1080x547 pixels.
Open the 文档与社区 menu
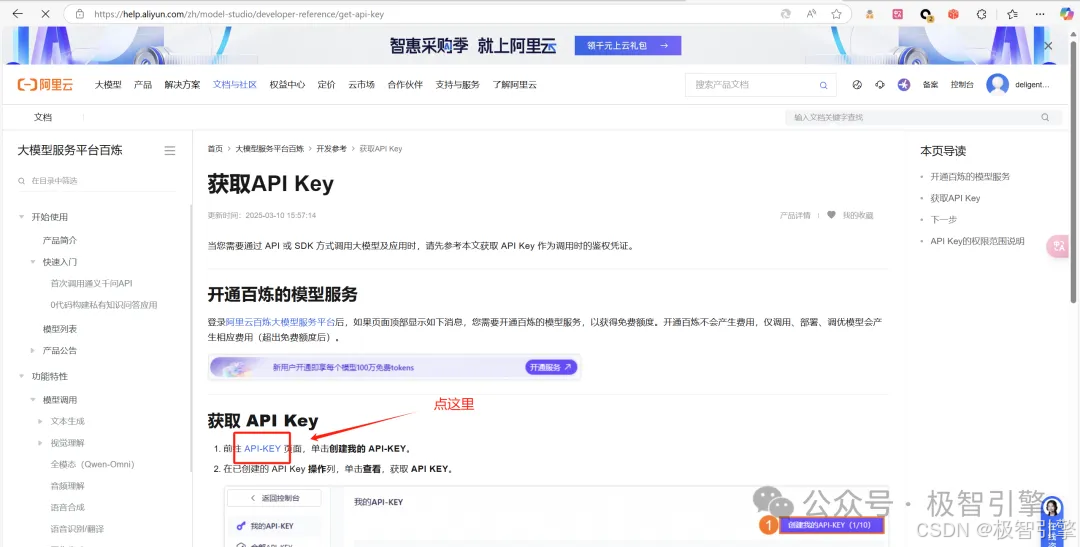tap(235, 85)
